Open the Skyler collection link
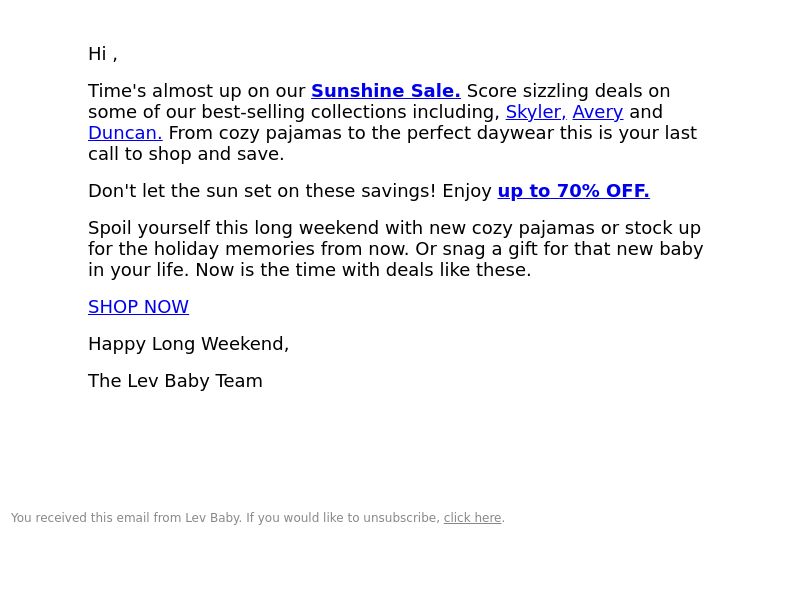800x600 pixels. pyautogui.click(x=536, y=112)
